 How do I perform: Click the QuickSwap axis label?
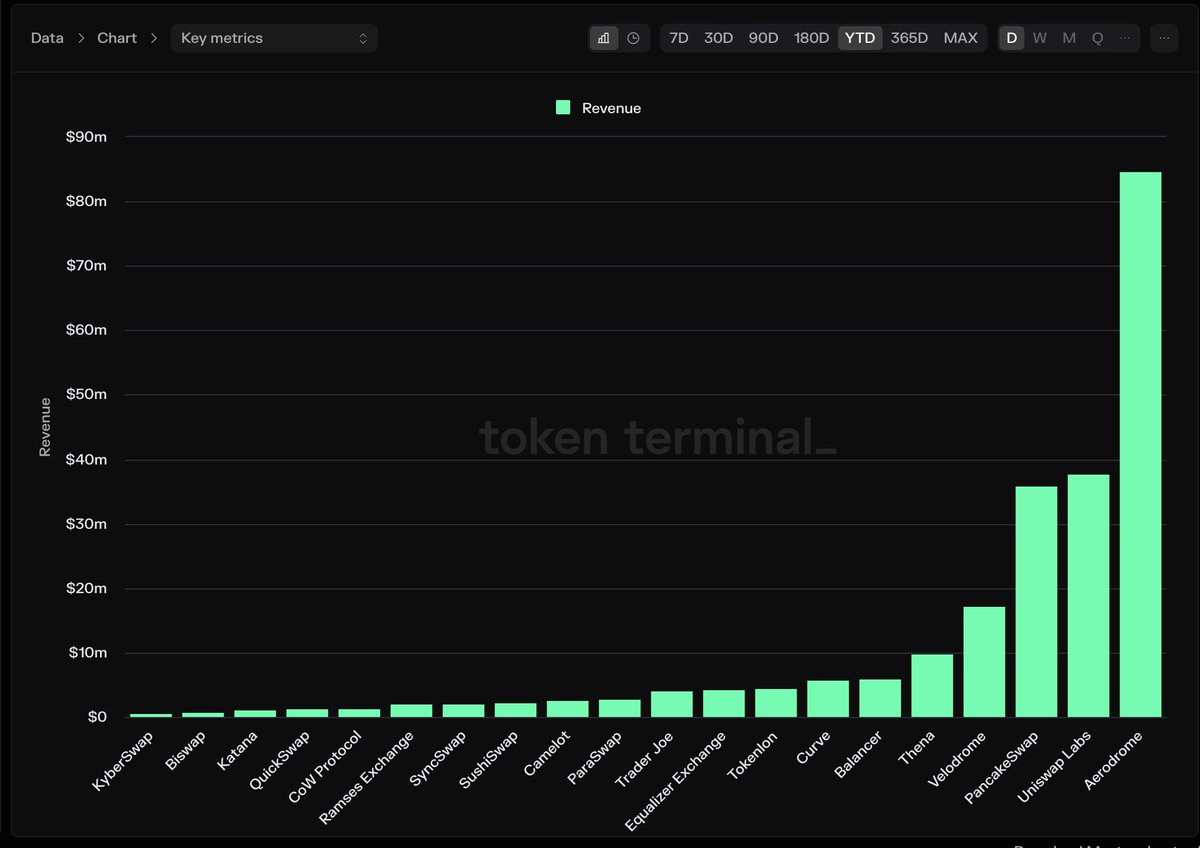pos(281,761)
